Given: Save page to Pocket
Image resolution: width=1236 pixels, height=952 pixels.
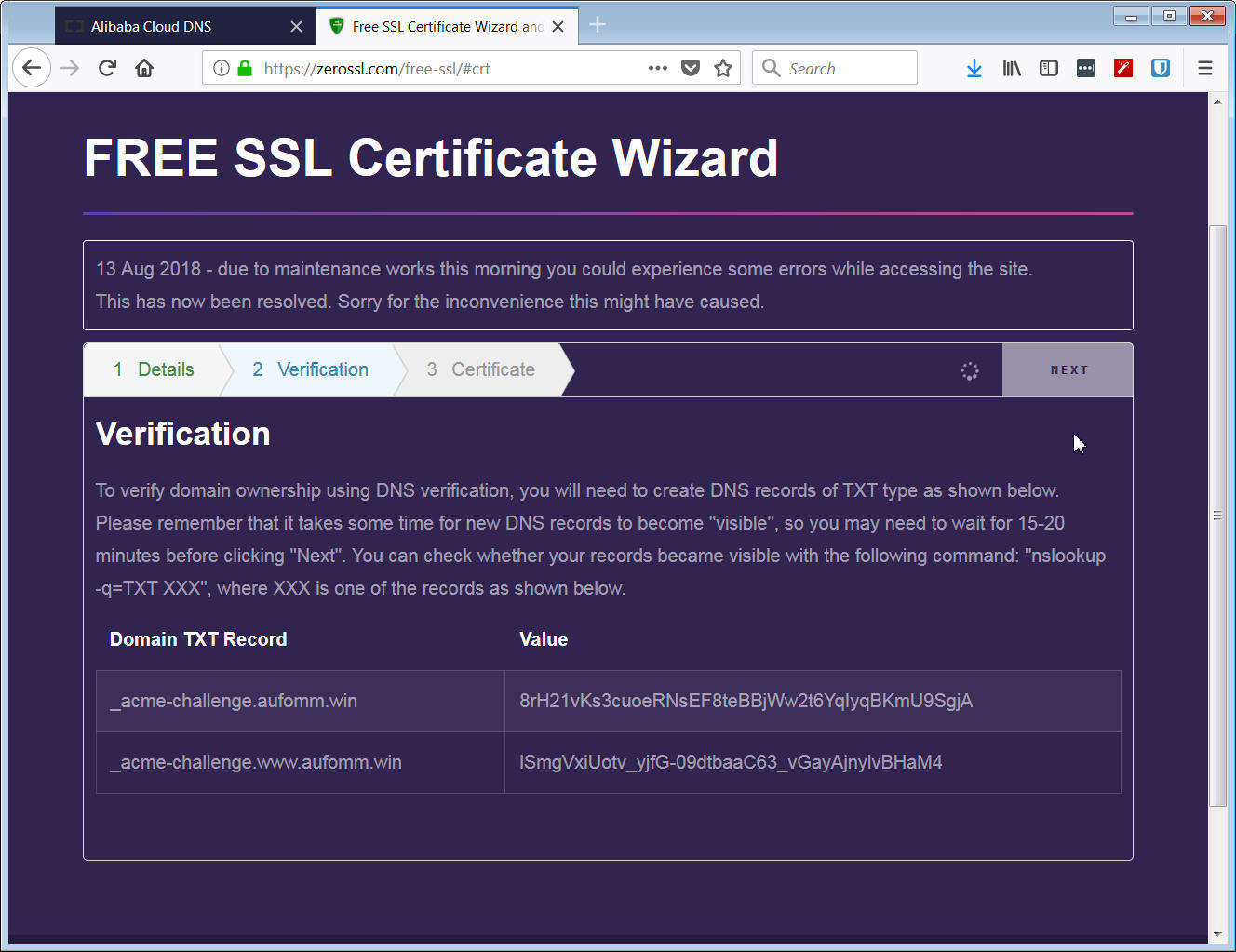Looking at the screenshot, I should click(691, 68).
